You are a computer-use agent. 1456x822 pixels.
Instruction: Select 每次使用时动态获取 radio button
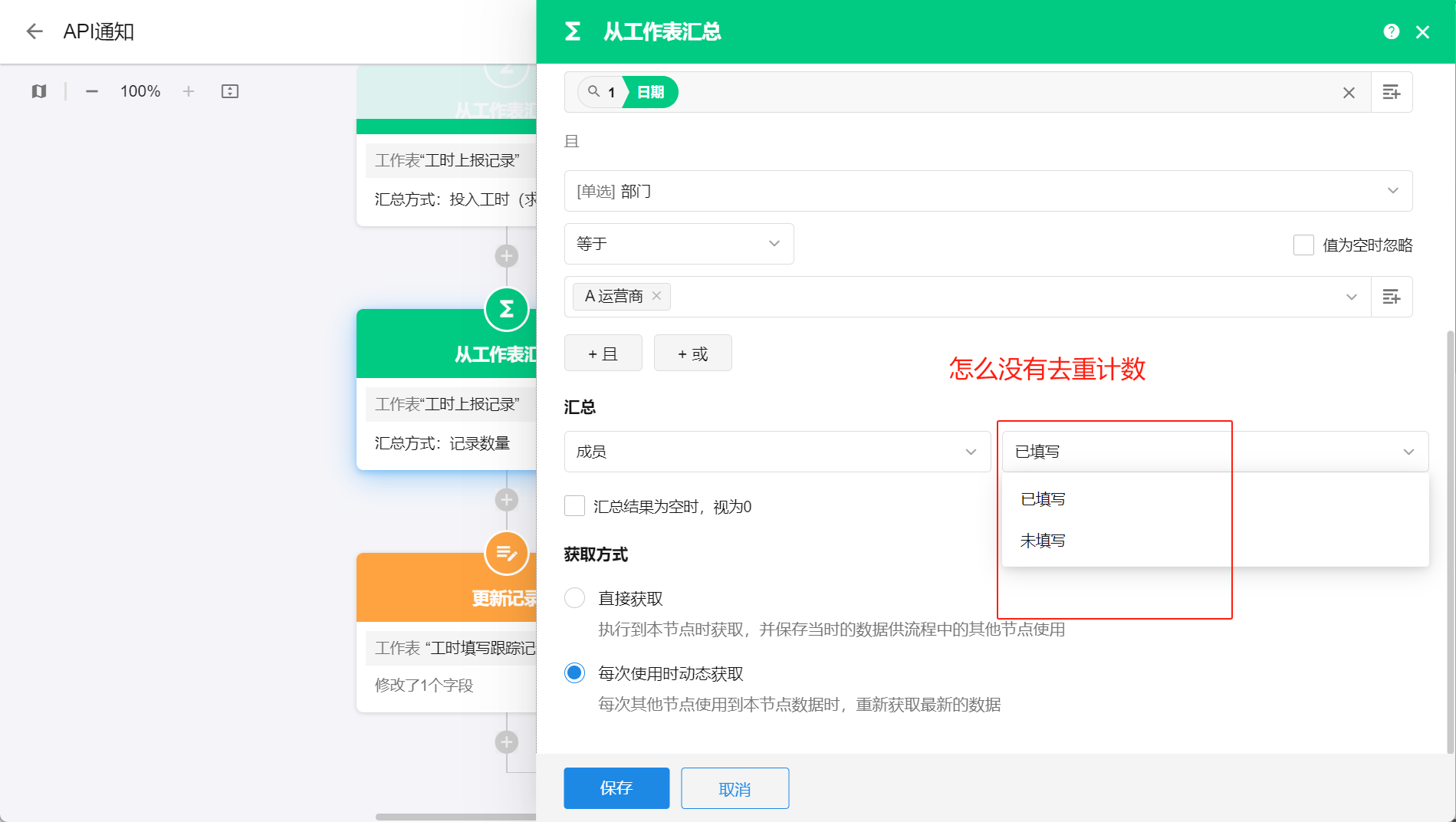[x=574, y=673]
